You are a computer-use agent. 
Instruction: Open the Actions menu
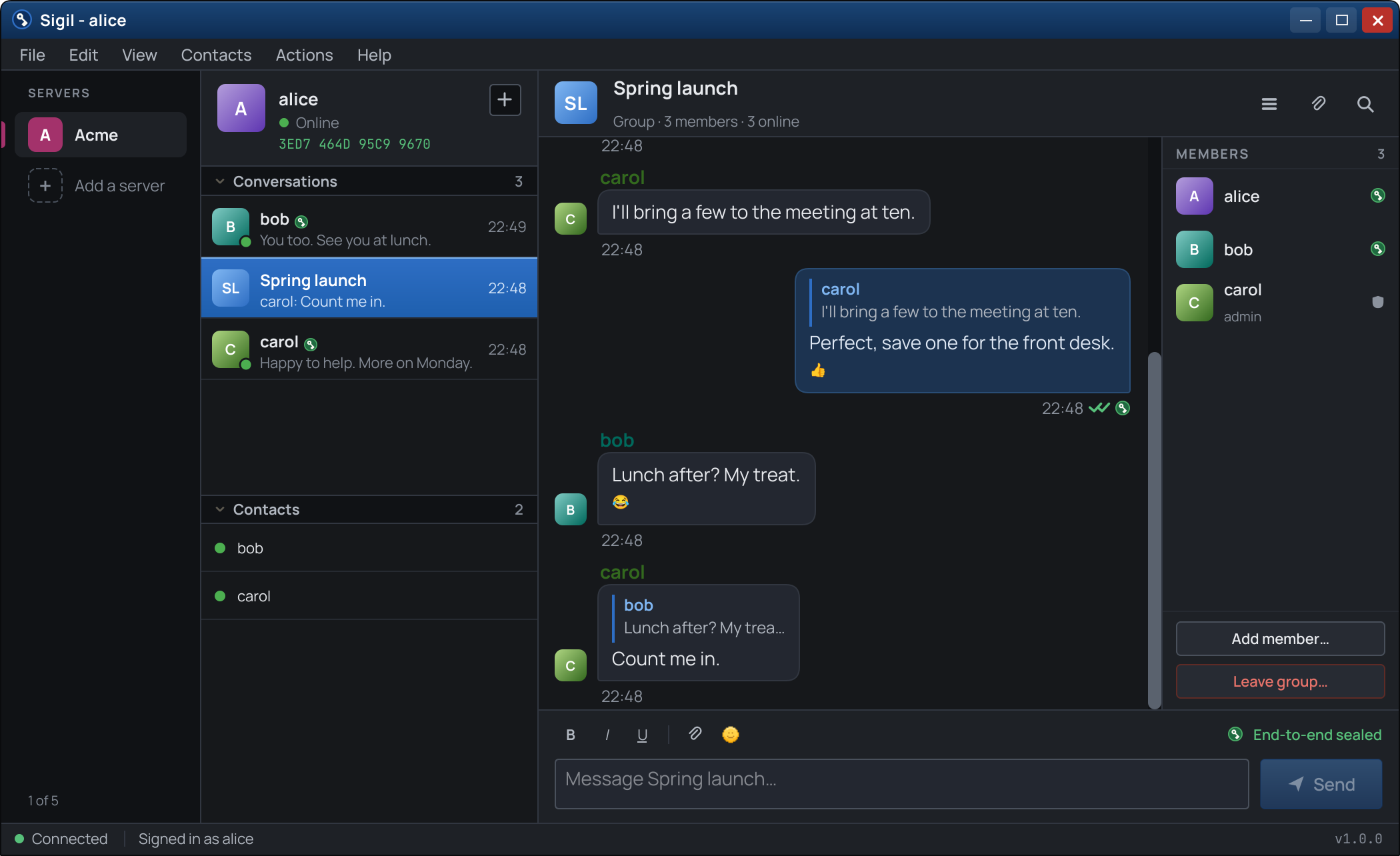(x=304, y=55)
